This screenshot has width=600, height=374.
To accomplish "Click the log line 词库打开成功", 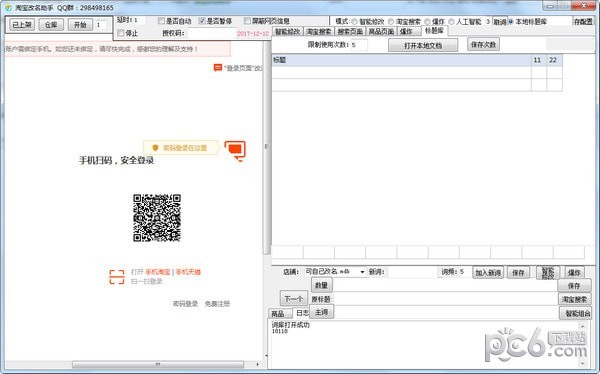I will 290,325.
